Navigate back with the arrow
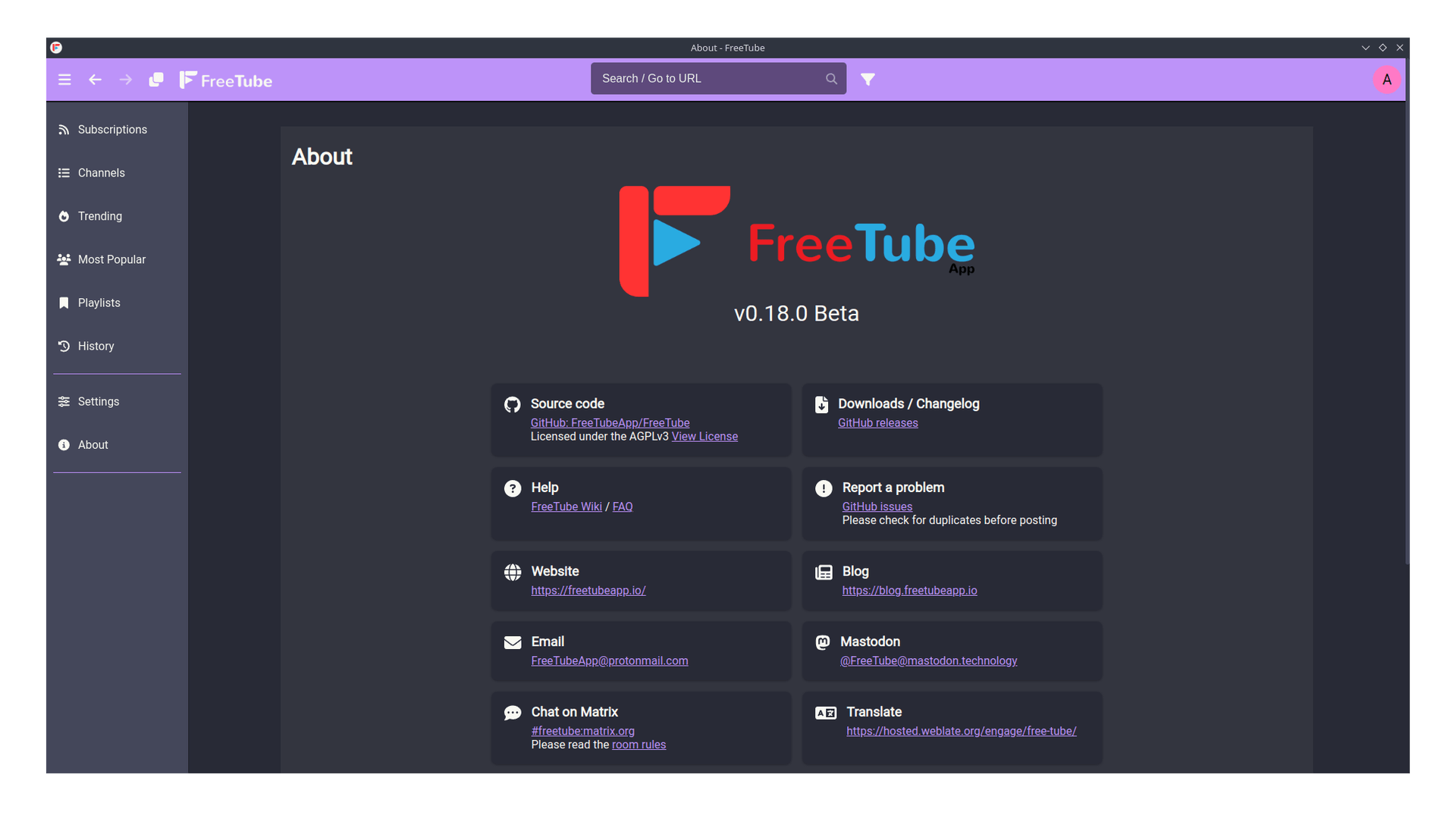Screen dimensions: 1456x828 [95, 79]
